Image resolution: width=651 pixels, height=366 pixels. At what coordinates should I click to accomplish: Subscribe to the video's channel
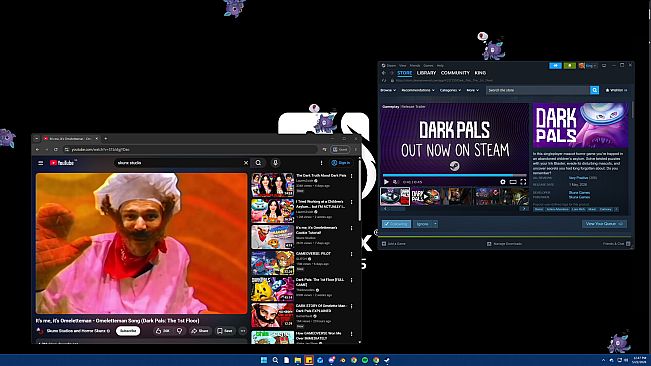coord(128,331)
